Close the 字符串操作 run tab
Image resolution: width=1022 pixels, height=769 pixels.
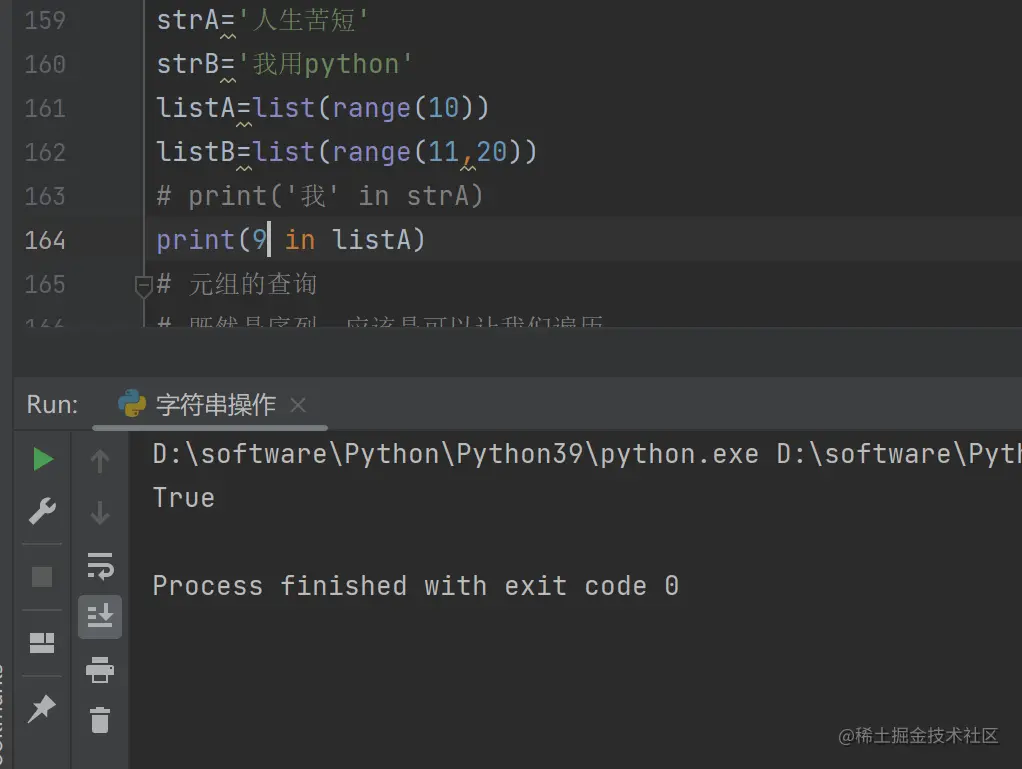click(x=298, y=405)
